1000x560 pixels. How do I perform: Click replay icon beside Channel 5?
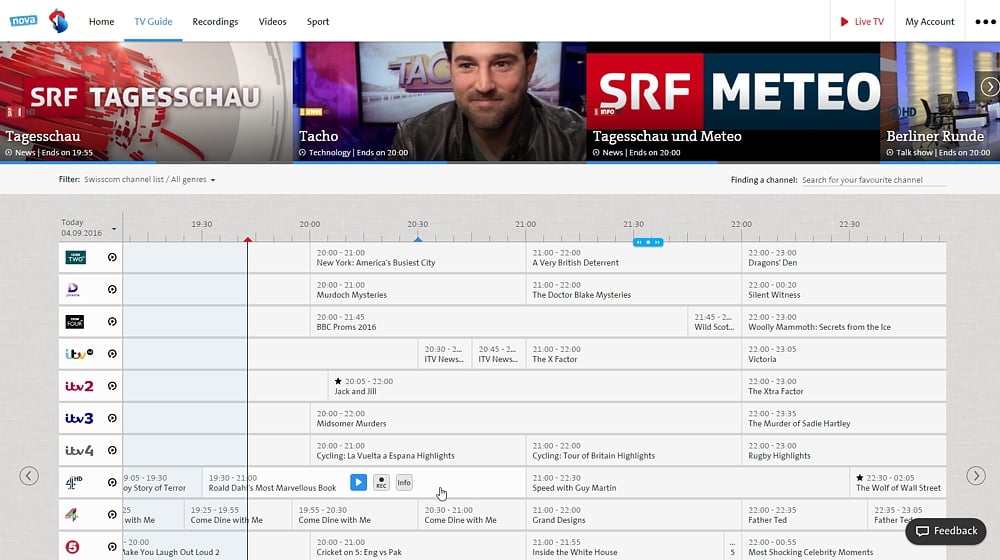pyautogui.click(x=112, y=547)
